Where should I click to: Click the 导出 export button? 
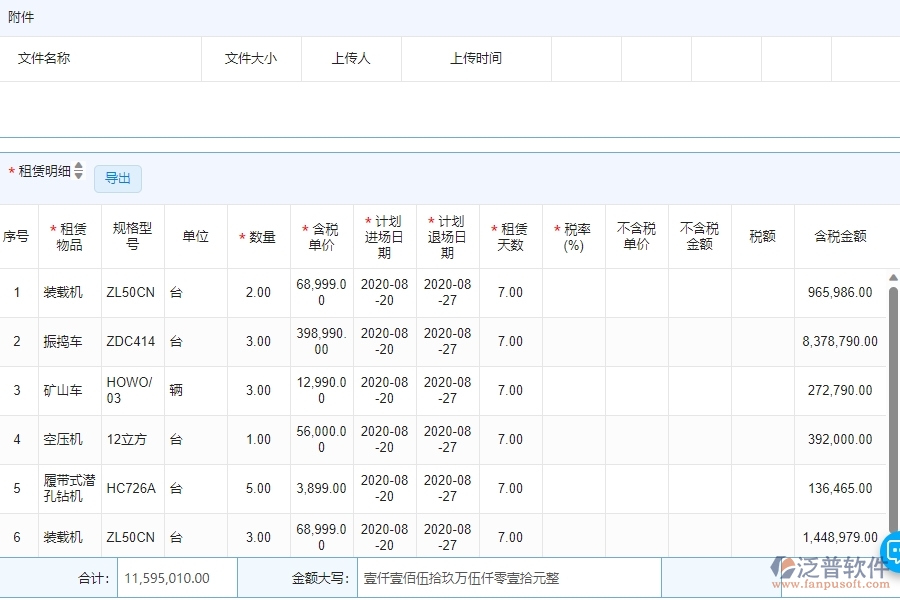[x=117, y=178]
